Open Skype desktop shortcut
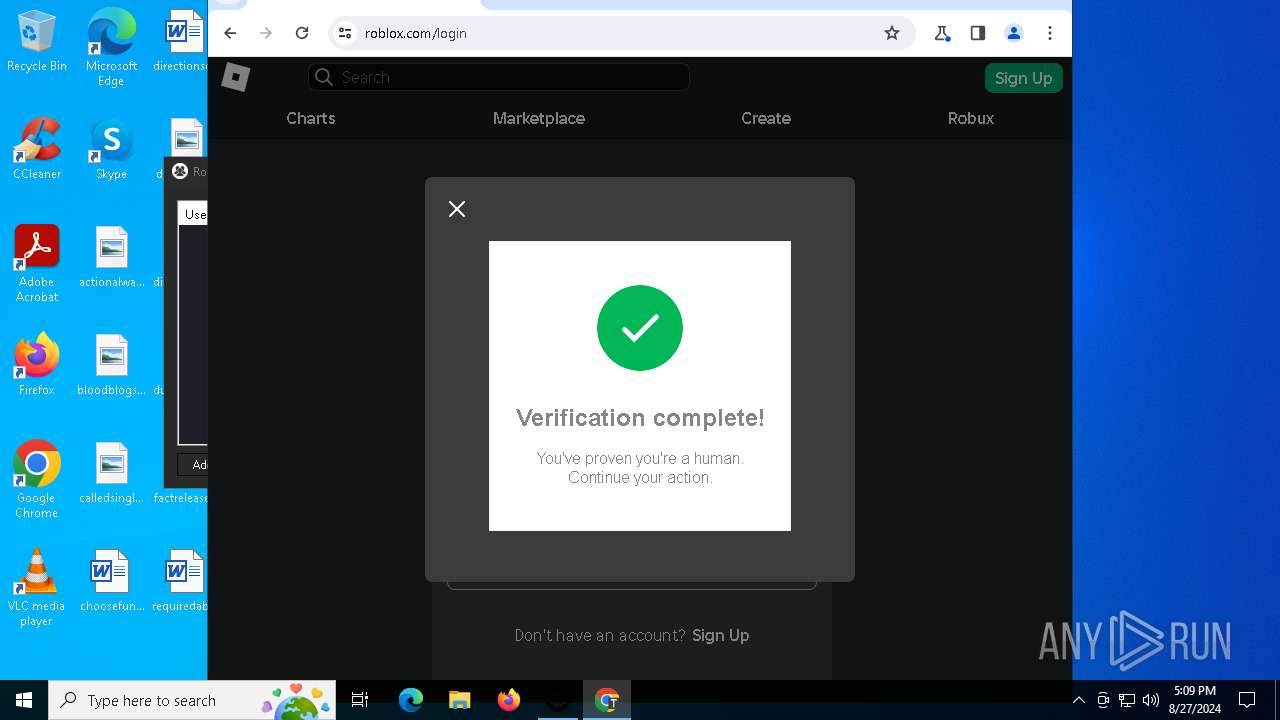This screenshot has height=720, width=1280. (x=111, y=150)
